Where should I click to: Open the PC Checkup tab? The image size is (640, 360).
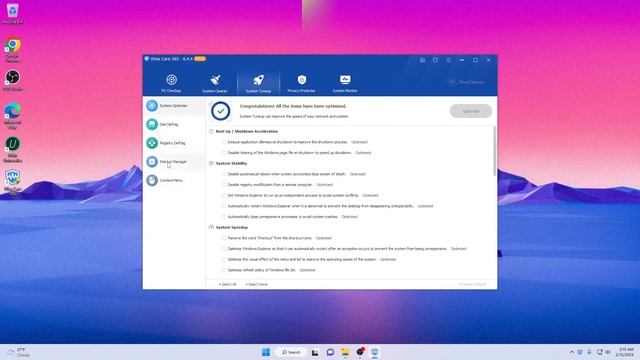tap(171, 83)
